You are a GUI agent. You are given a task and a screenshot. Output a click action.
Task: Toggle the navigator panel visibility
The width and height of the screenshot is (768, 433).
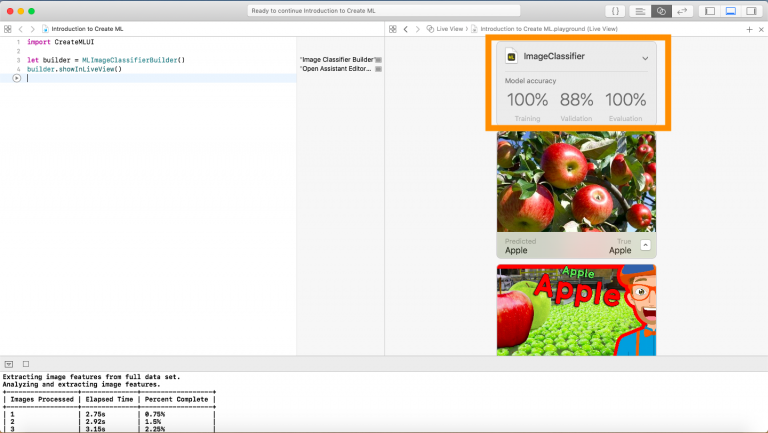(709, 11)
